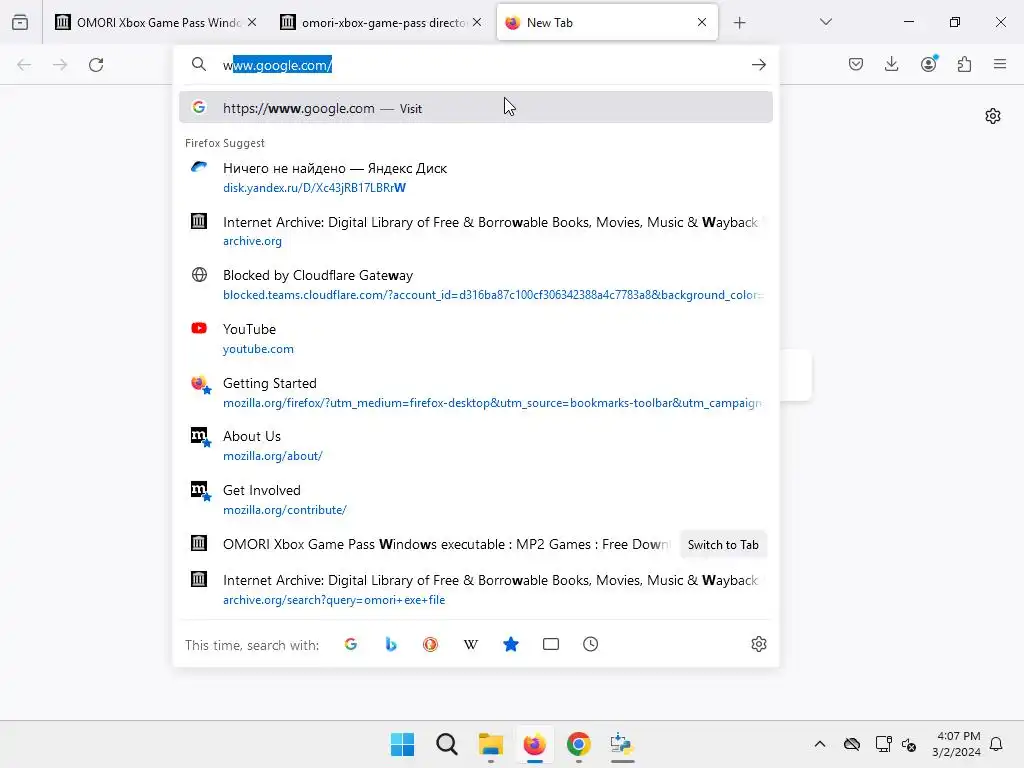Image resolution: width=1024 pixels, height=768 pixels.
Task: Open the archive.org Internet Archive suggestion
Action: click(x=475, y=231)
